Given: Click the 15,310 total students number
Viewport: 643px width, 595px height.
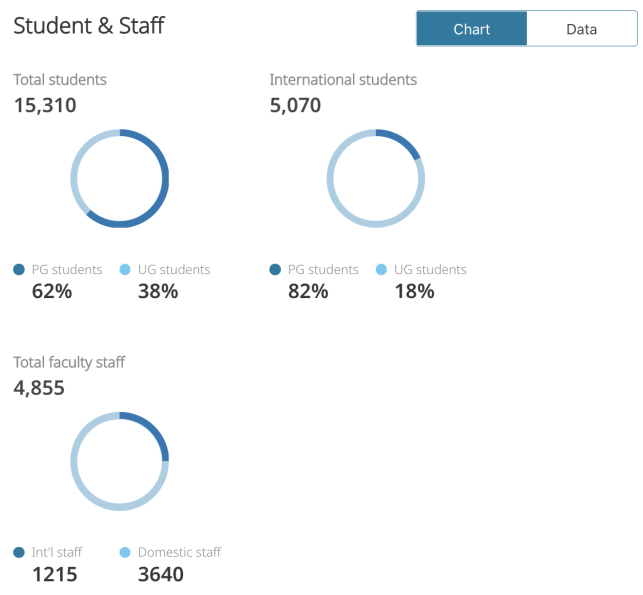Looking at the screenshot, I should point(45,105).
